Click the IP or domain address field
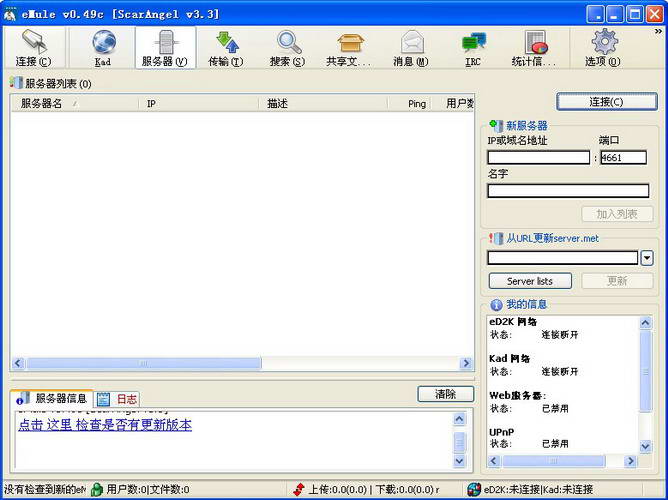The width and height of the screenshot is (668, 500). coord(538,158)
